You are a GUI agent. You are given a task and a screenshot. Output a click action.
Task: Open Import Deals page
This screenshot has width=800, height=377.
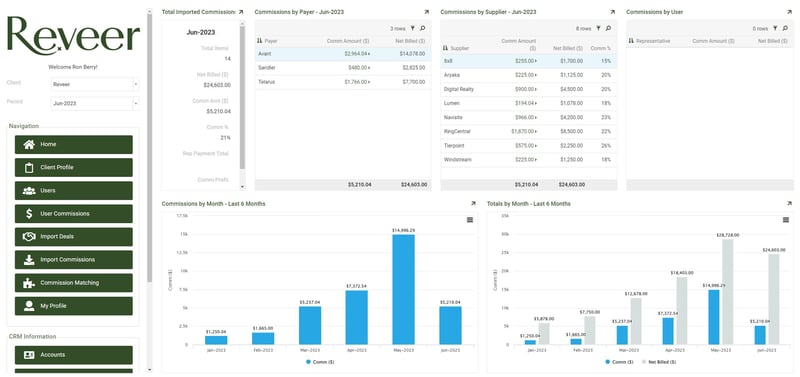click(73, 237)
